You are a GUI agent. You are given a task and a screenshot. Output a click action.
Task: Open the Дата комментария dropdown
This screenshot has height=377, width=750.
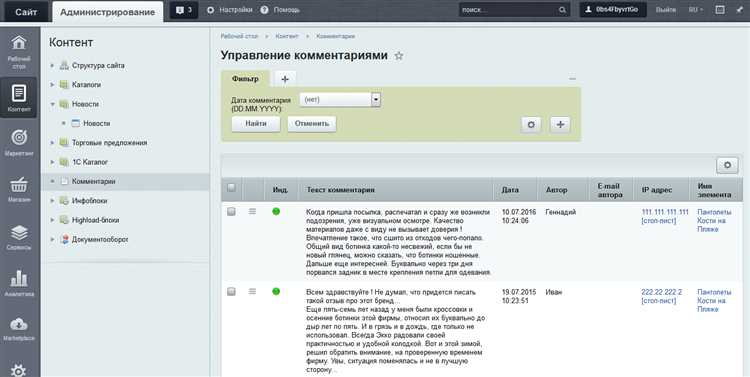coord(340,100)
